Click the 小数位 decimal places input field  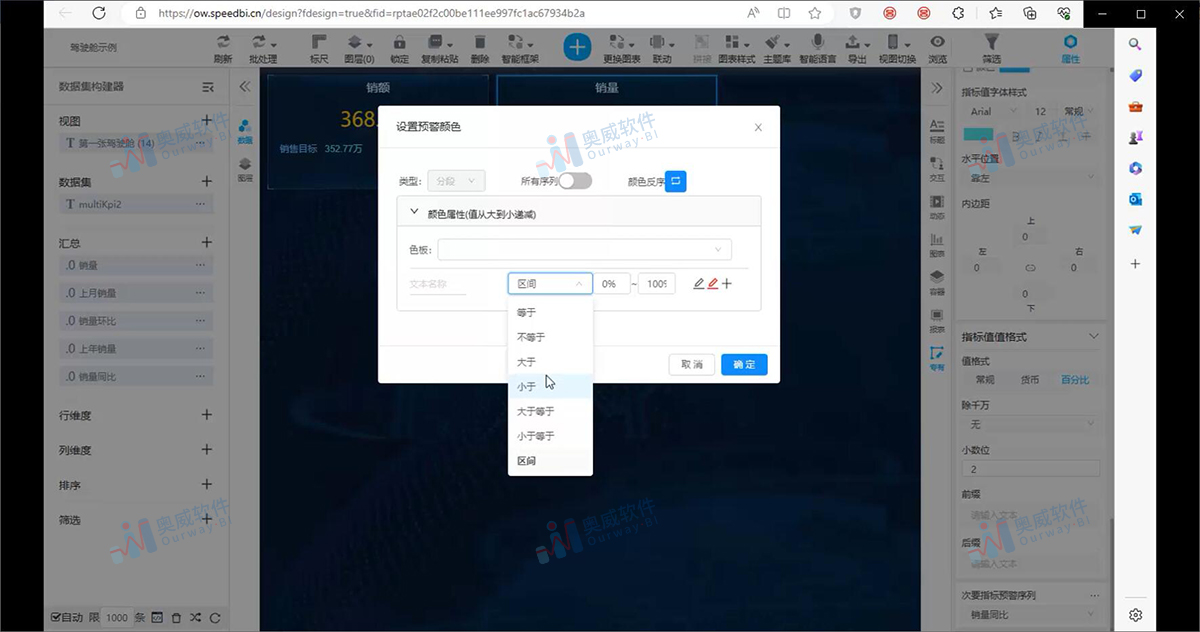[x=1031, y=468]
